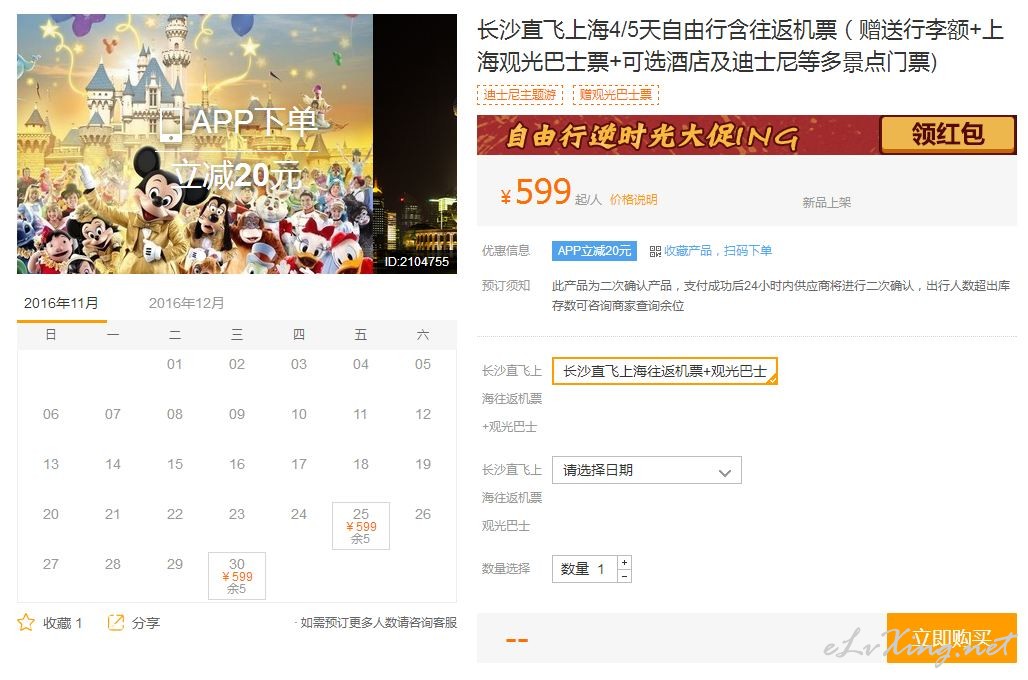Click the 立即购买 buy button

pyautogui.click(x=951, y=638)
